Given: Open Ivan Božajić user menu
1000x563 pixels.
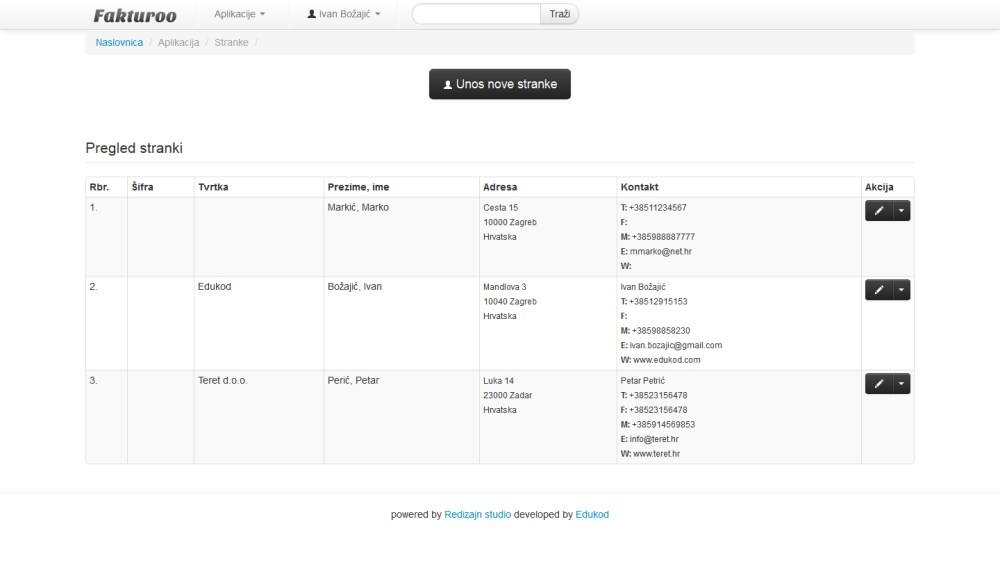Looking at the screenshot, I should click(x=344, y=14).
